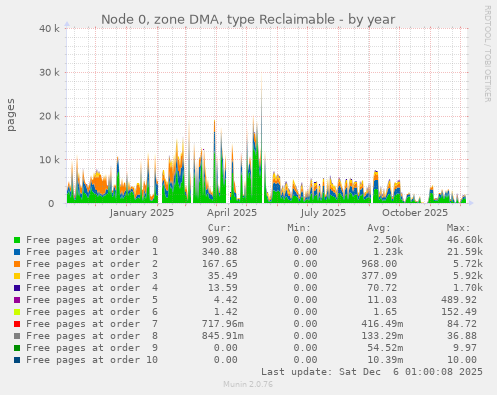497x395 pixels.
Task: Click the '40 k' y-axis tick label
Action: pyautogui.click(x=49, y=29)
